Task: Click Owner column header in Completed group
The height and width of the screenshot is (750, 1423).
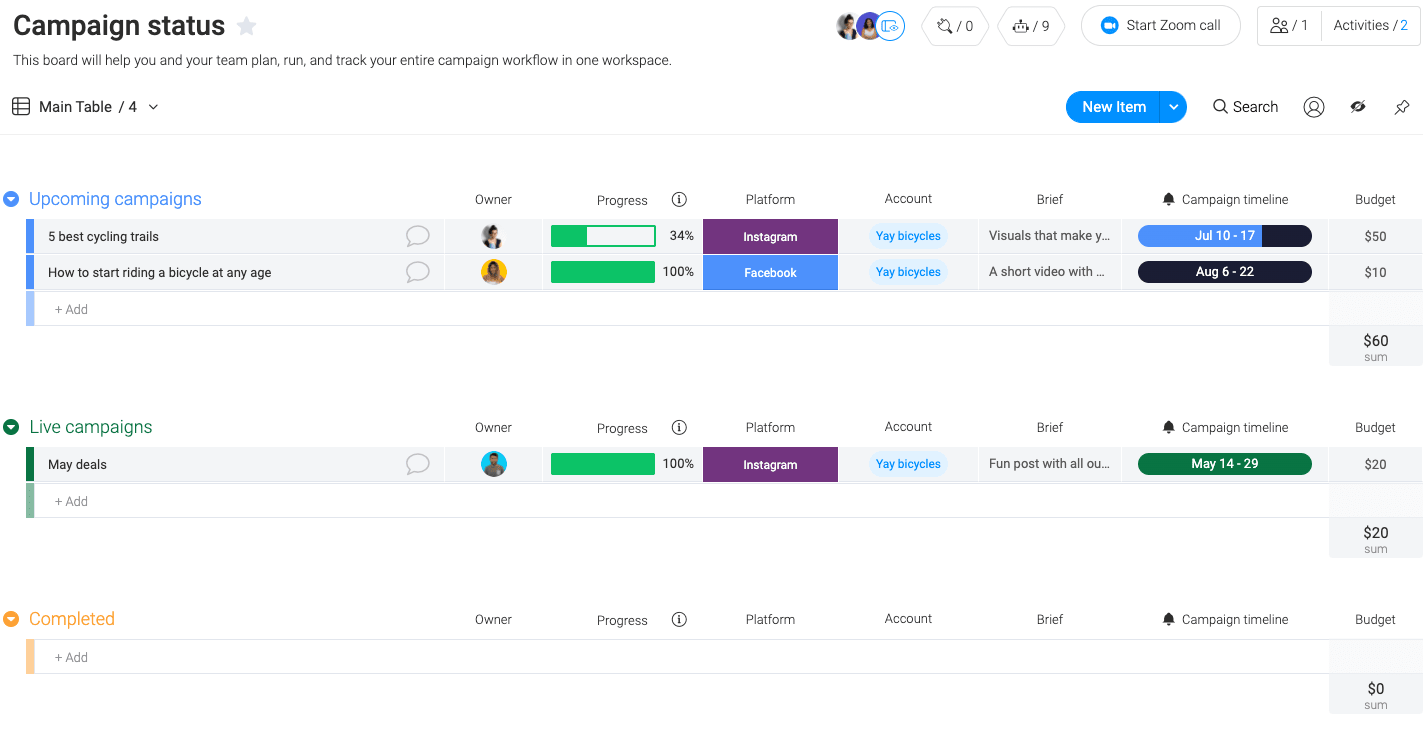Action: pyautogui.click(x=493, y=619)
